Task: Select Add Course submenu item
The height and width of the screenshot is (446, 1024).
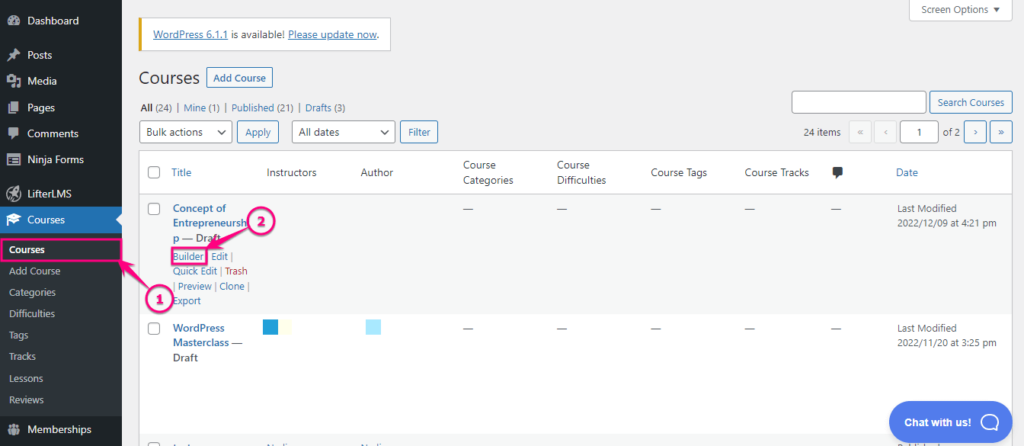Action: 35,271
